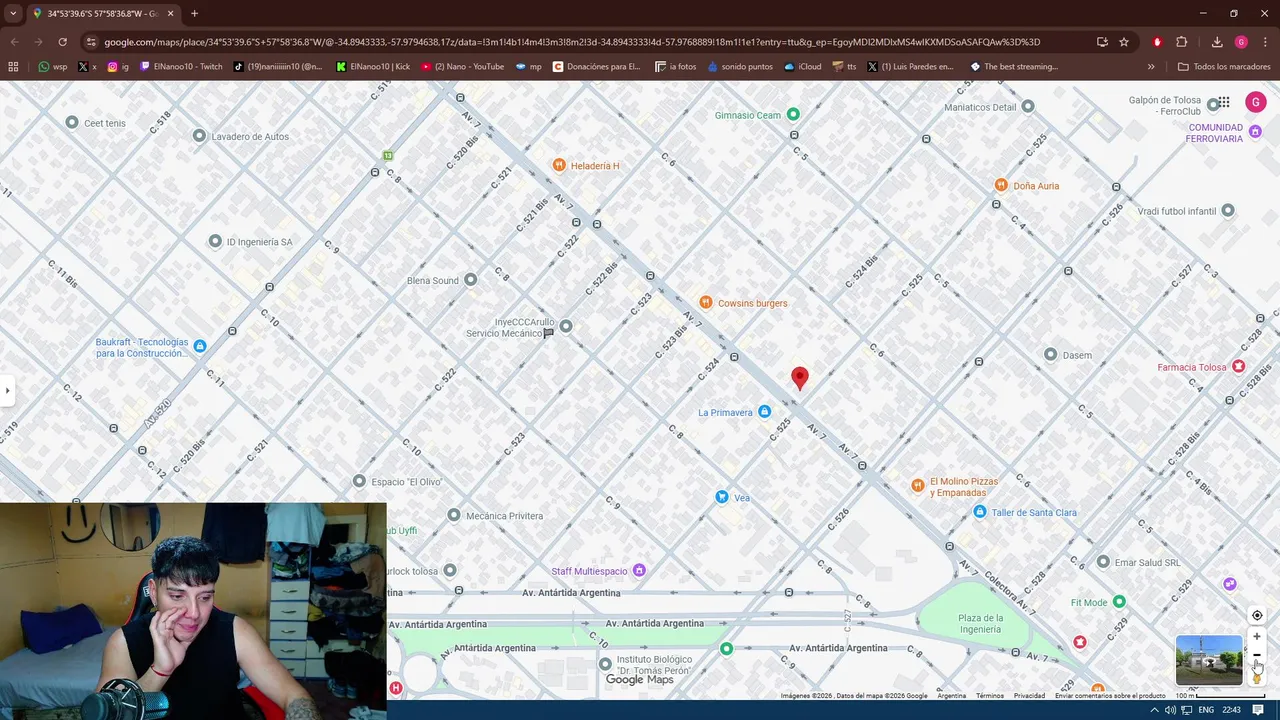The image size is (1280, 720).
Task: Open the browser extensions puzzle icon
Action: [x=1182, y=42]
